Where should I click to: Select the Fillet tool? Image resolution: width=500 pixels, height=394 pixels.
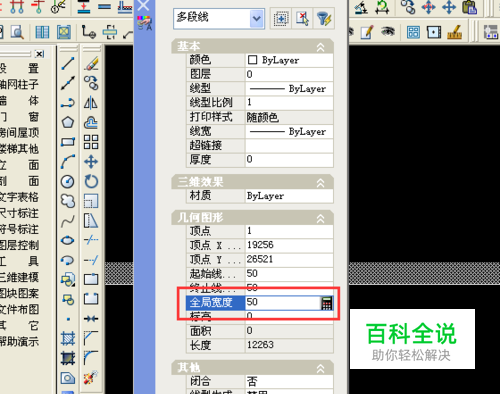pos(91,358)
